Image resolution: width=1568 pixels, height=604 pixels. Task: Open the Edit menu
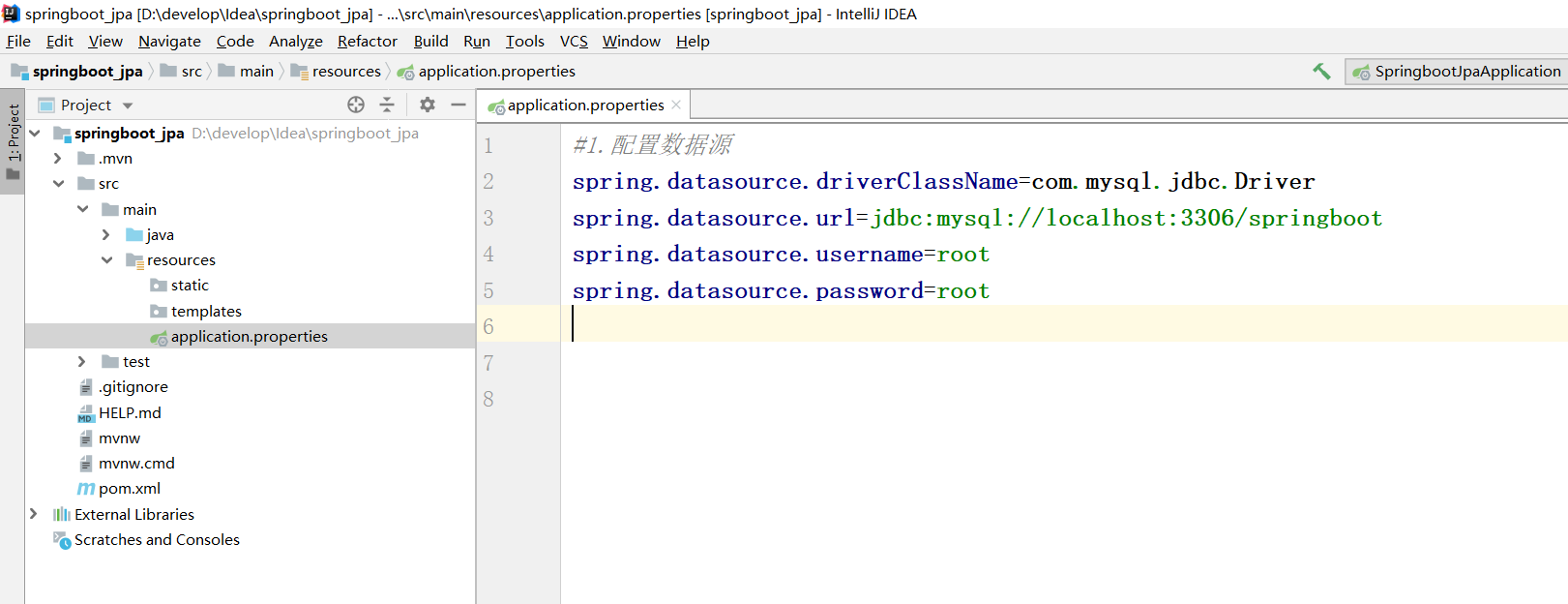pos(59,42)
